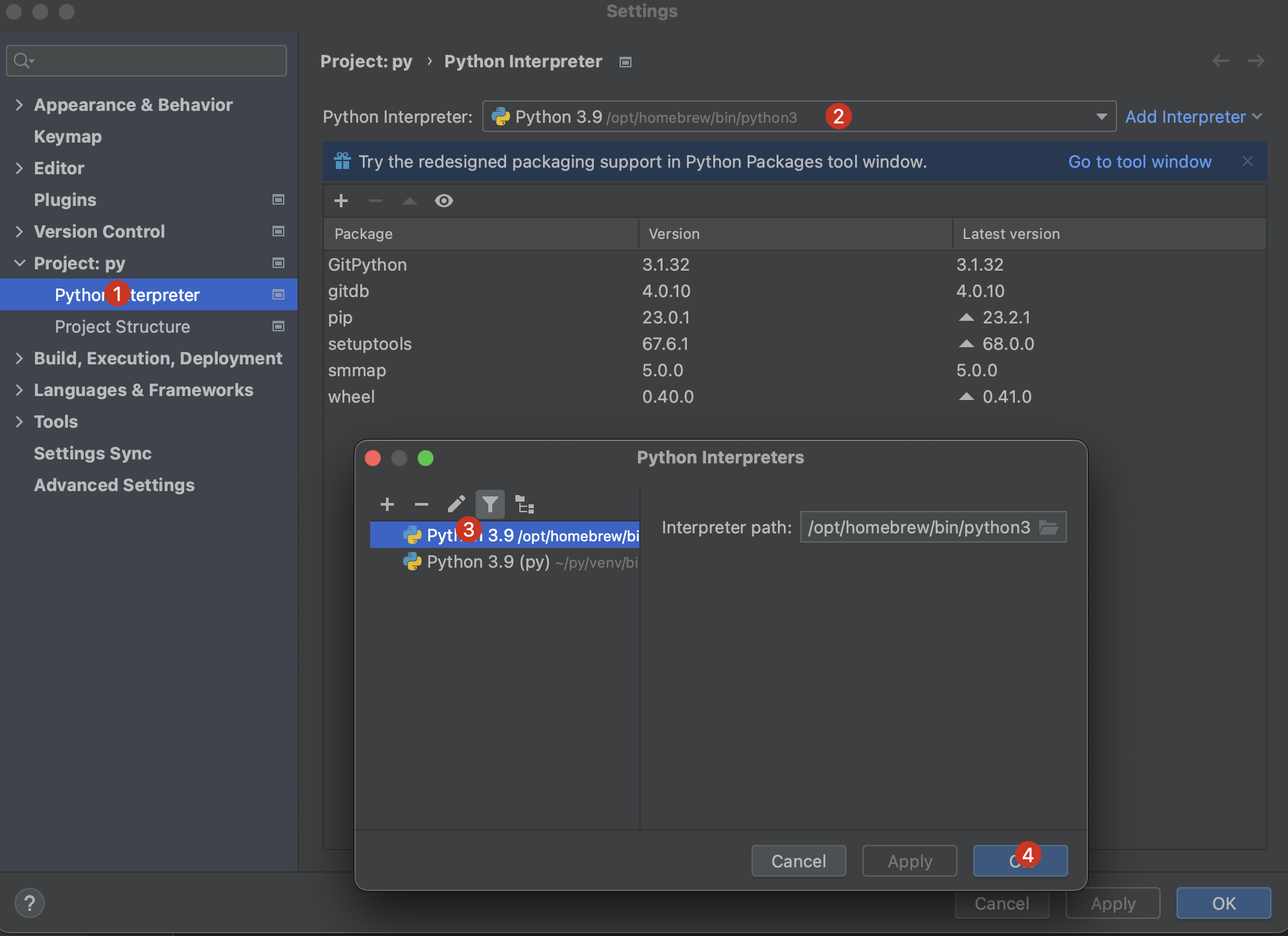This screenshot has height=936, width=1288.
Task: Collapse Project: py tree node
Action: click(19, 263)
